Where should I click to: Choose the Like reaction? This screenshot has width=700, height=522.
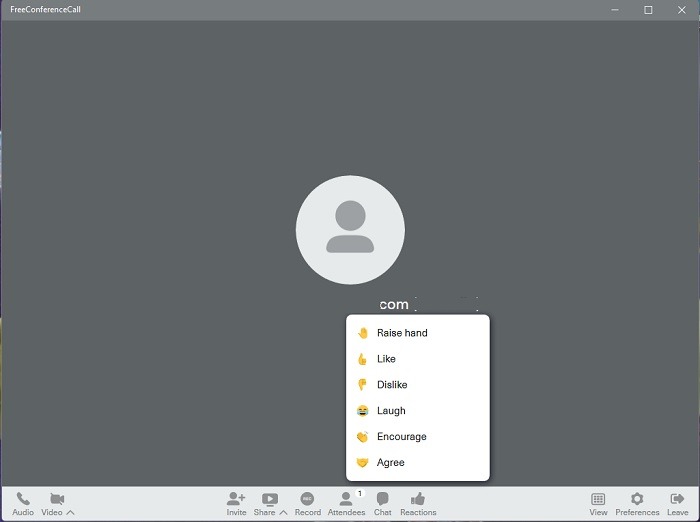pos(418,359)
